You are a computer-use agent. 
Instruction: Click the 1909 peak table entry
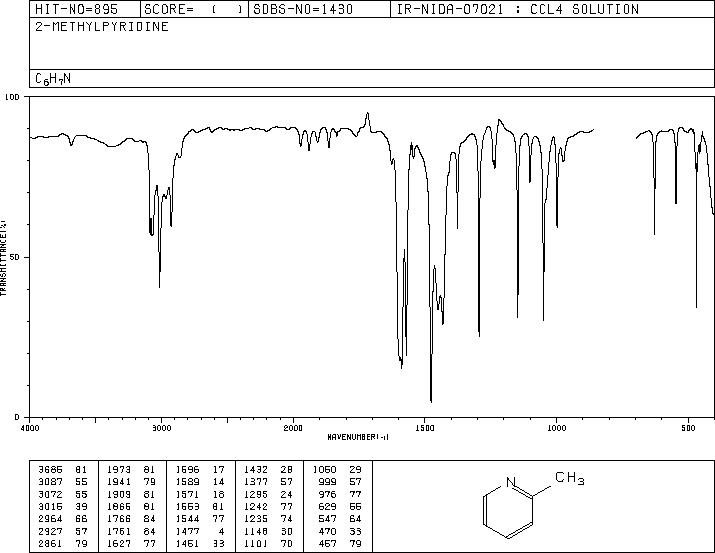(131, 494)
